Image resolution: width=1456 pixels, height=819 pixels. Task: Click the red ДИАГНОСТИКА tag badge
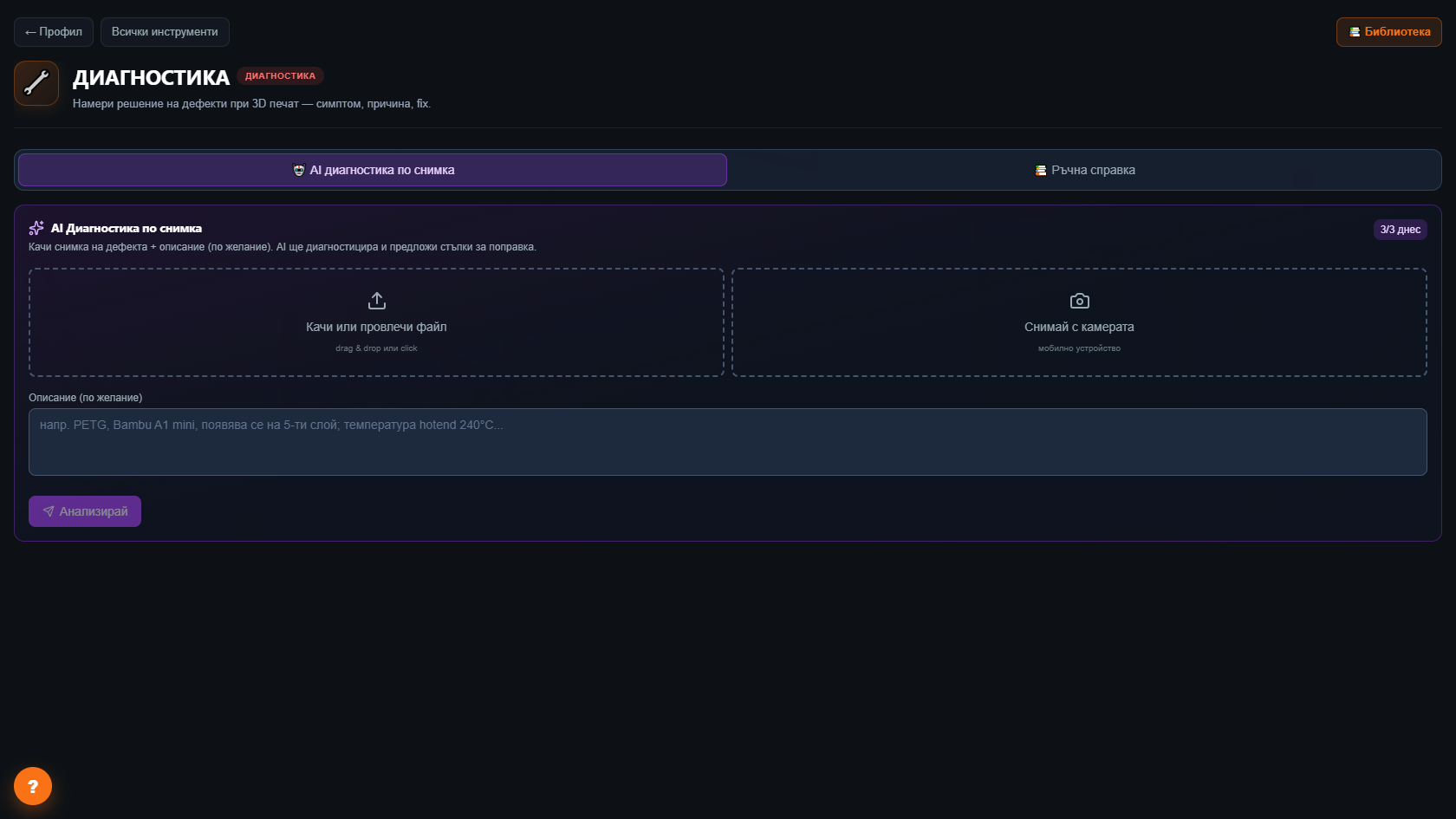[x=280, y=76]
